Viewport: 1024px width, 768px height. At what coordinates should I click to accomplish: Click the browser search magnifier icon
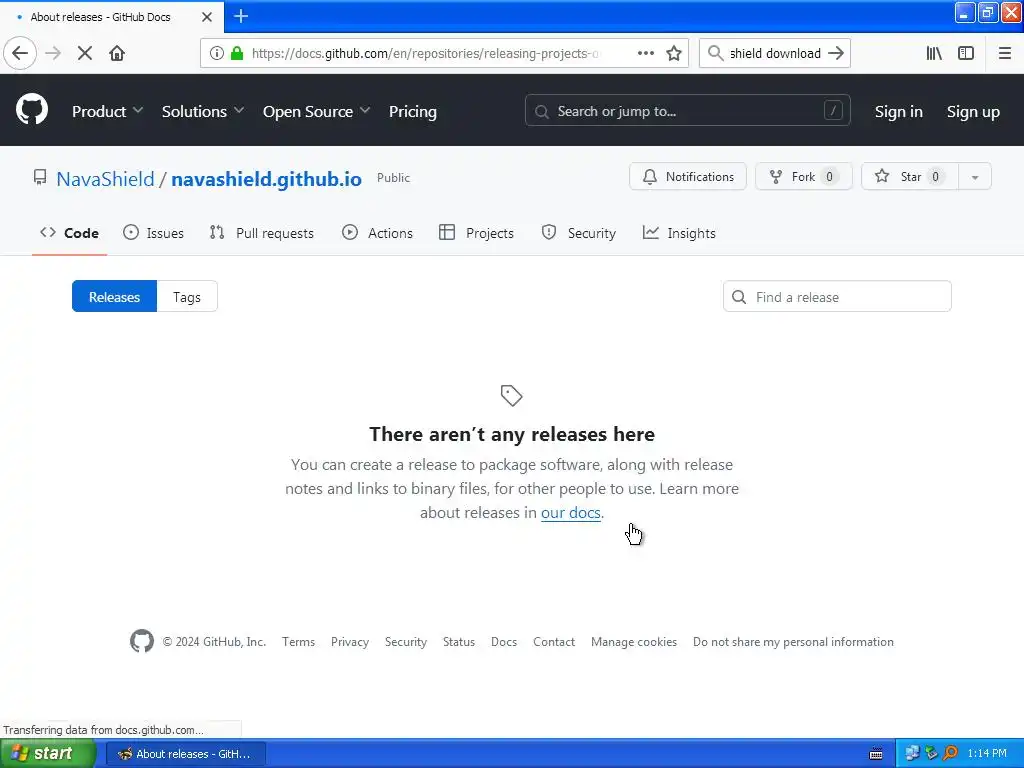coord(716,53)
